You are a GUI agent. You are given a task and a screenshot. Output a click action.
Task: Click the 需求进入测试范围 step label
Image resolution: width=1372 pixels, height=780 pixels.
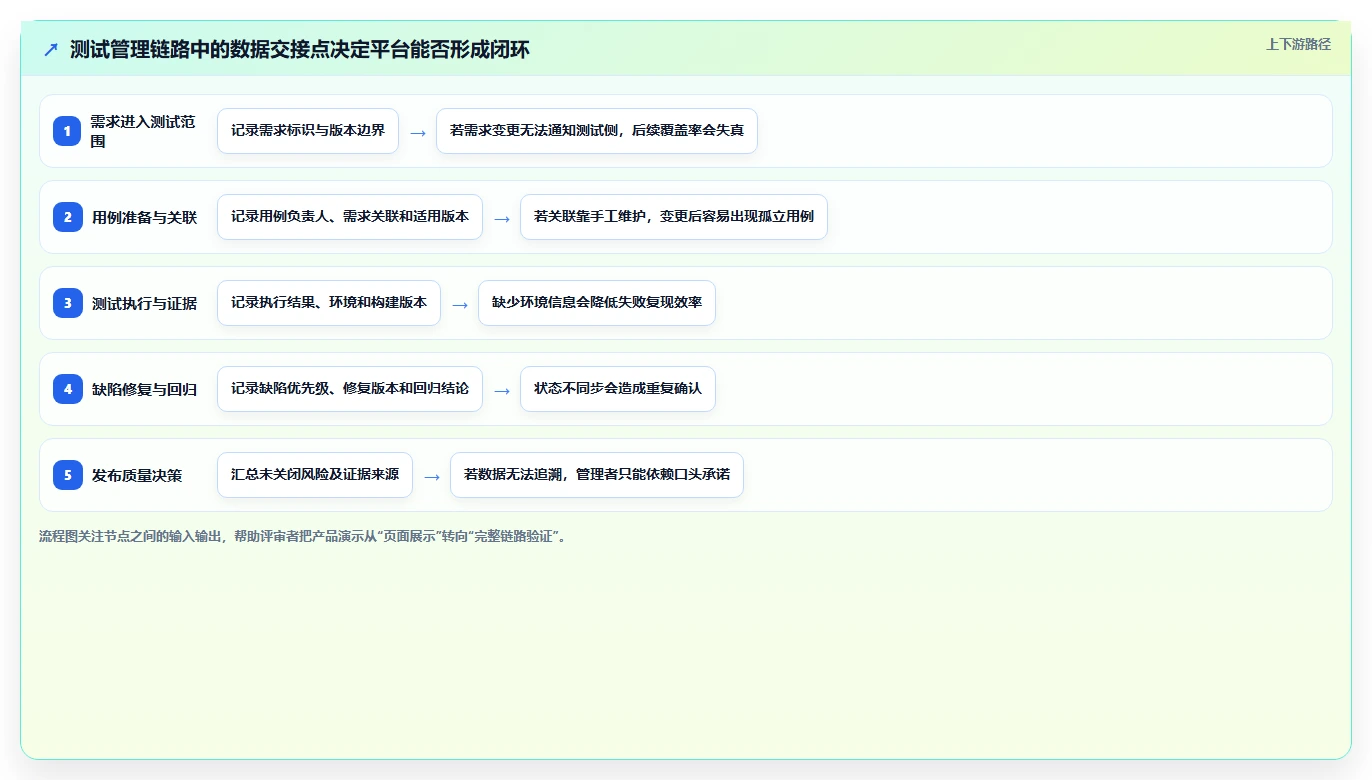tap(143, 131)
